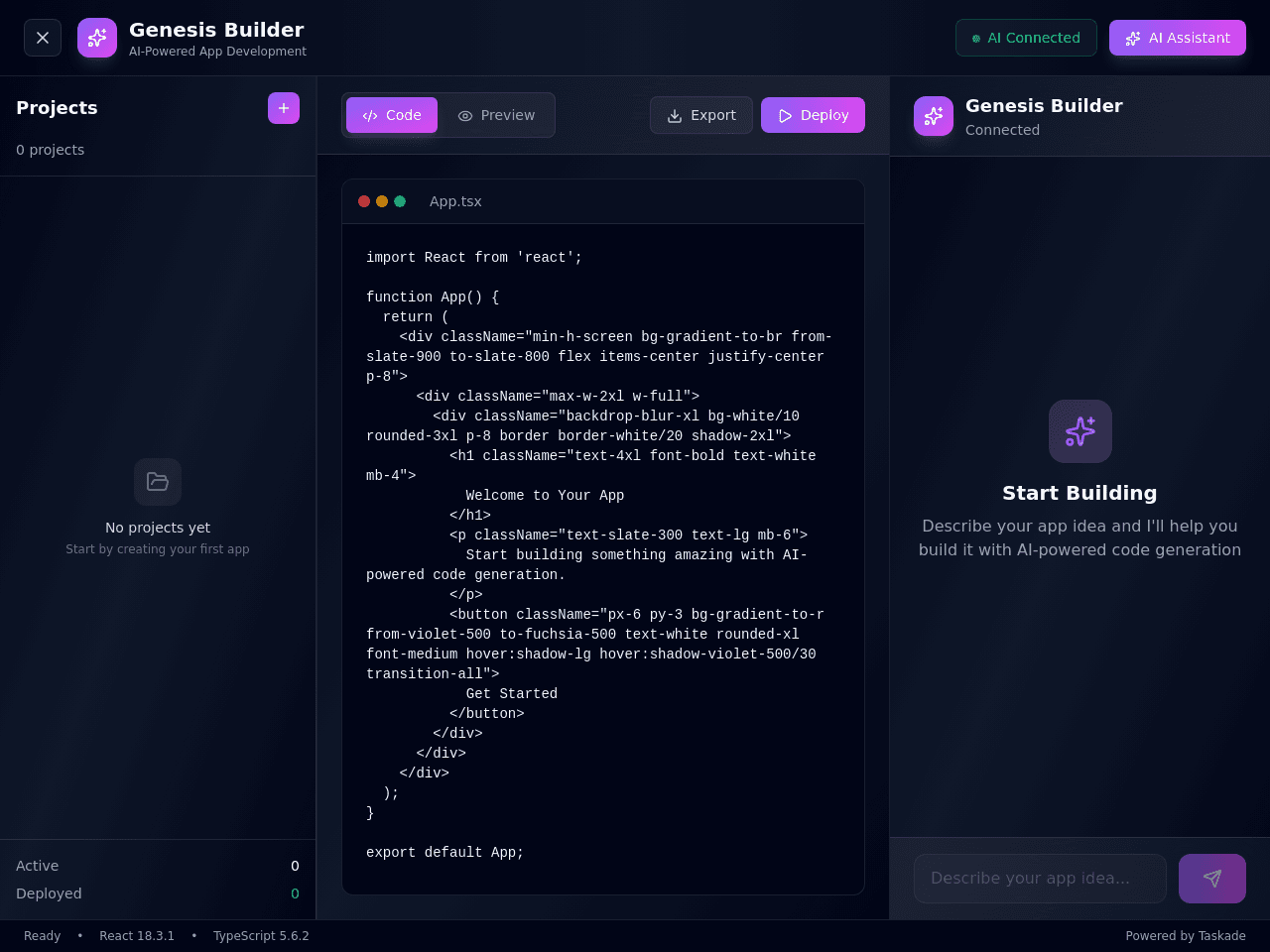The width and height of the screenshot is (1270, 952).
Task: Click 'Start by creating your first app' hint
Action: 158,549
